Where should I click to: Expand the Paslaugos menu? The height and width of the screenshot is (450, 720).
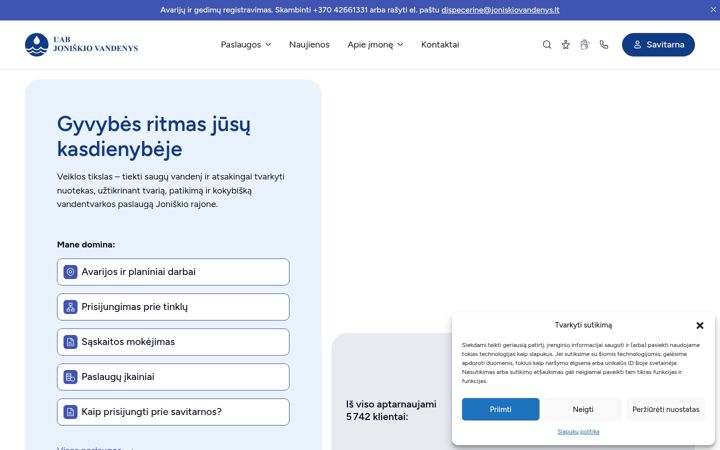click(x=246, y=45)
